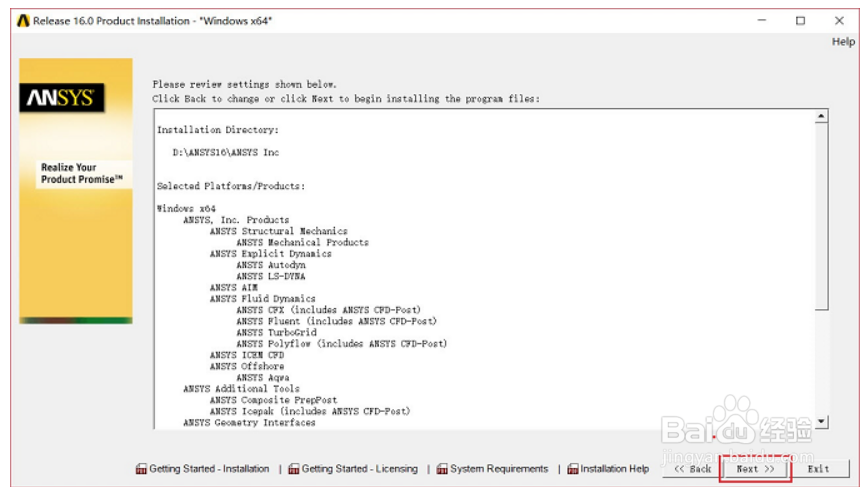Click the 'ANSYS Offshore' line
862x487 pixels.
(247, 367)
